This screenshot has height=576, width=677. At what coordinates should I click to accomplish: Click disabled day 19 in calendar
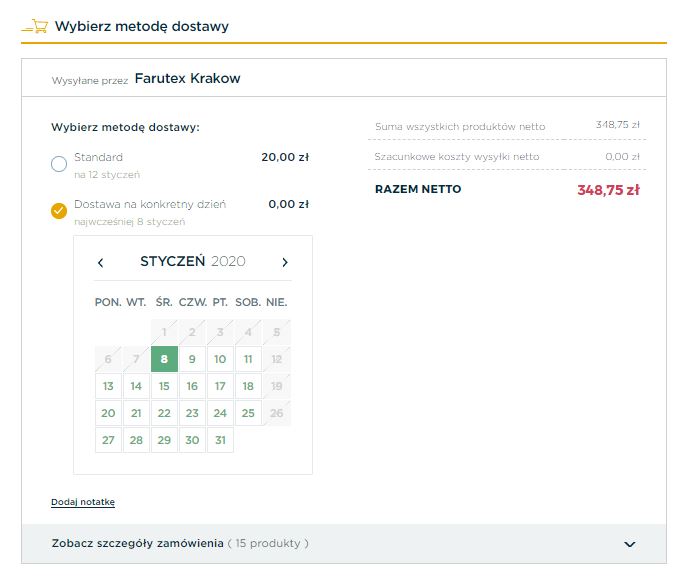(x=277, y=386)
